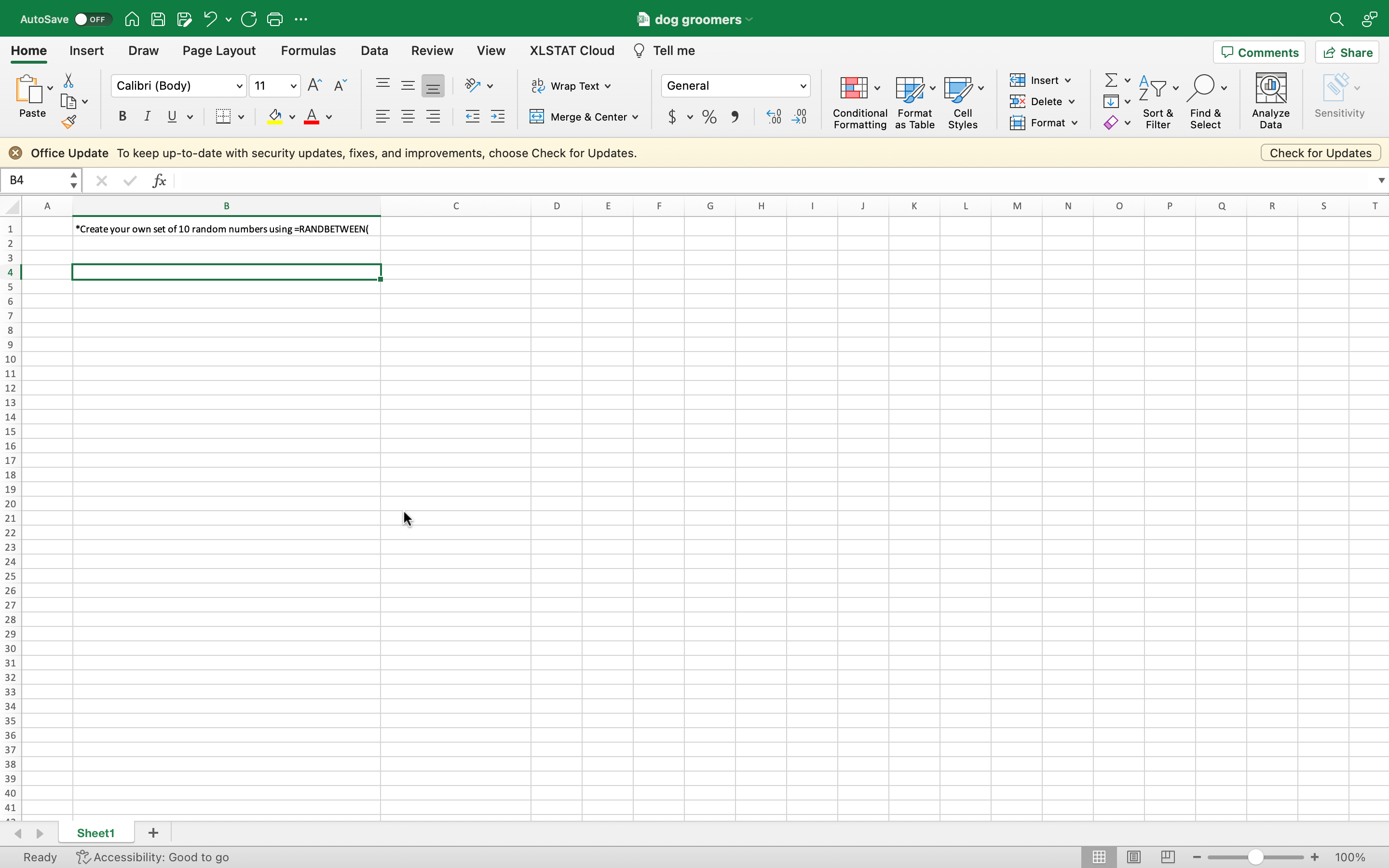1389x868 pixels.
Task: Open the Draw ribbon tab
Action: click(x=144, y=51)
